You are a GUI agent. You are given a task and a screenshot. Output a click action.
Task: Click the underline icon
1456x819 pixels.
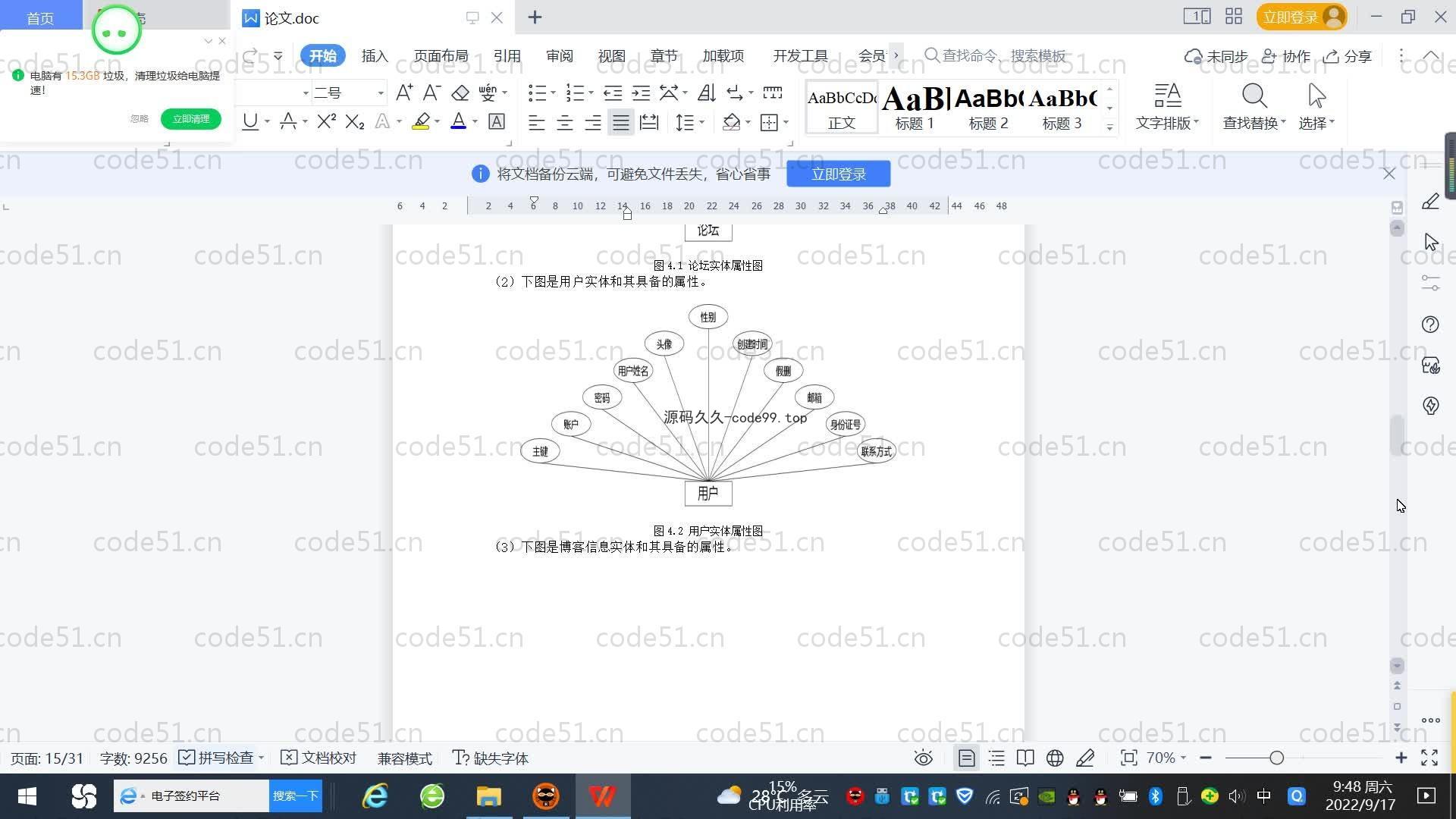[250, 122]
